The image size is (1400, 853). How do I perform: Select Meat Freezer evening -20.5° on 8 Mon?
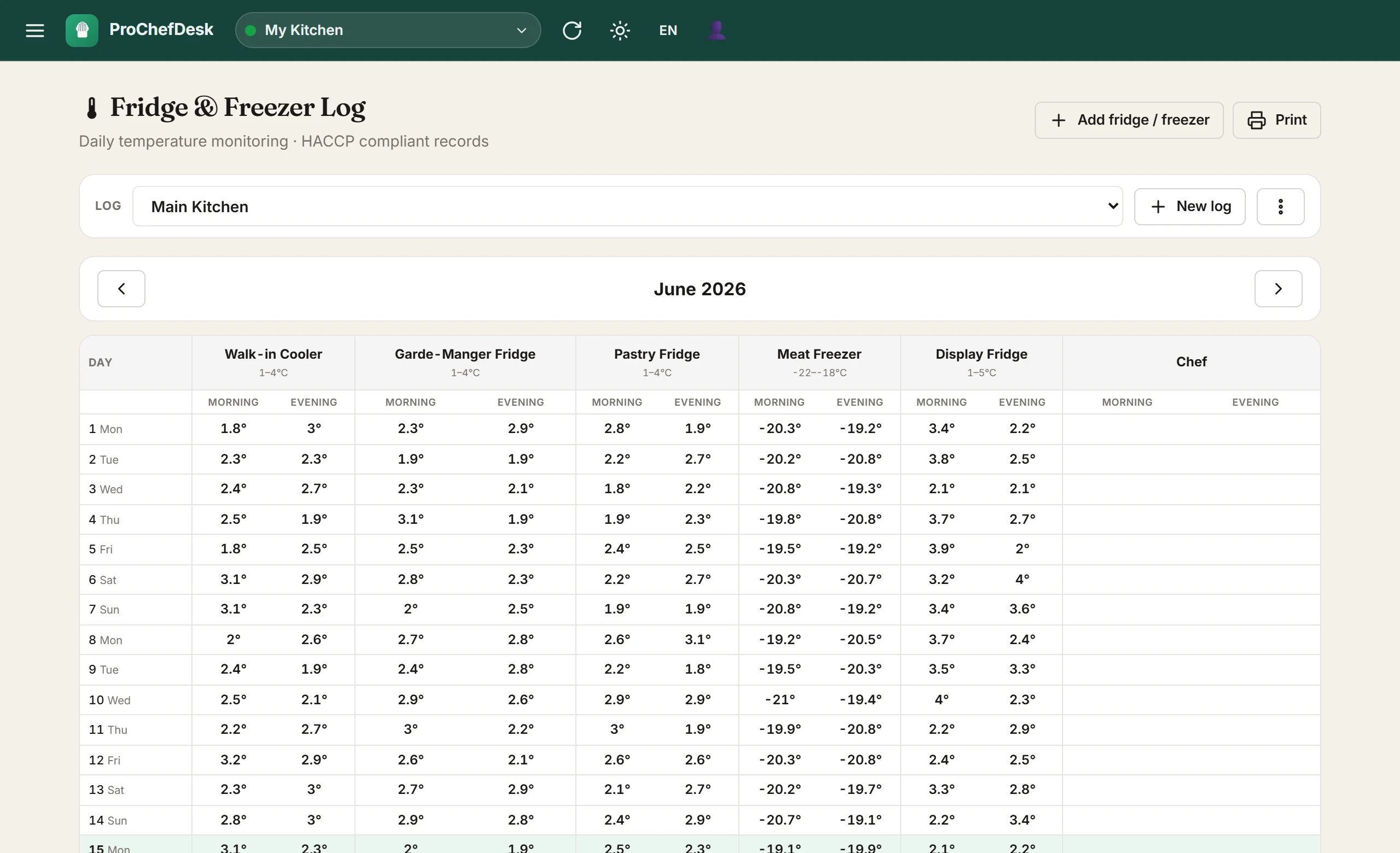click(860, 639)
